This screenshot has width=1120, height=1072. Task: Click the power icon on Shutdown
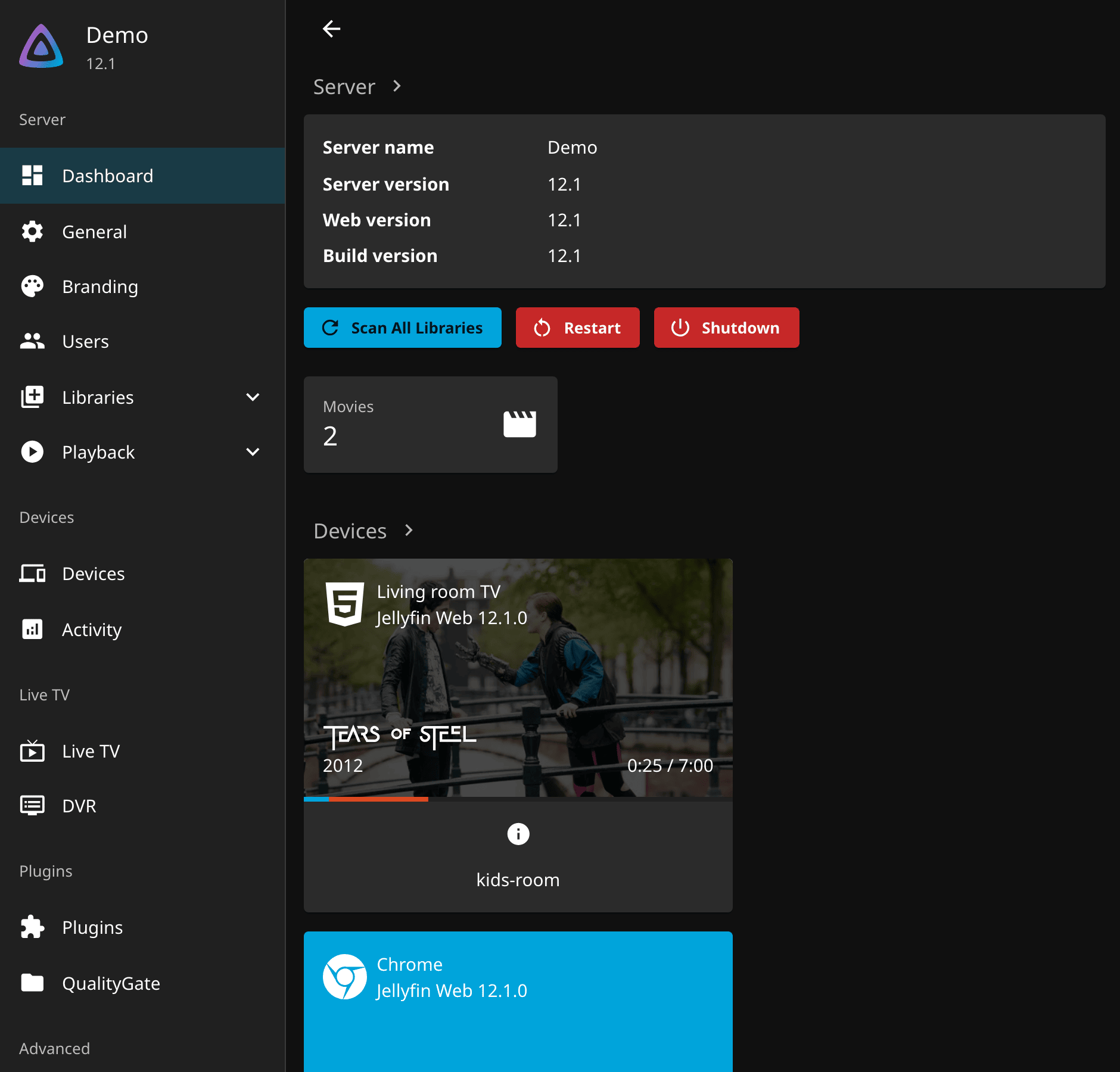point(680,328)
